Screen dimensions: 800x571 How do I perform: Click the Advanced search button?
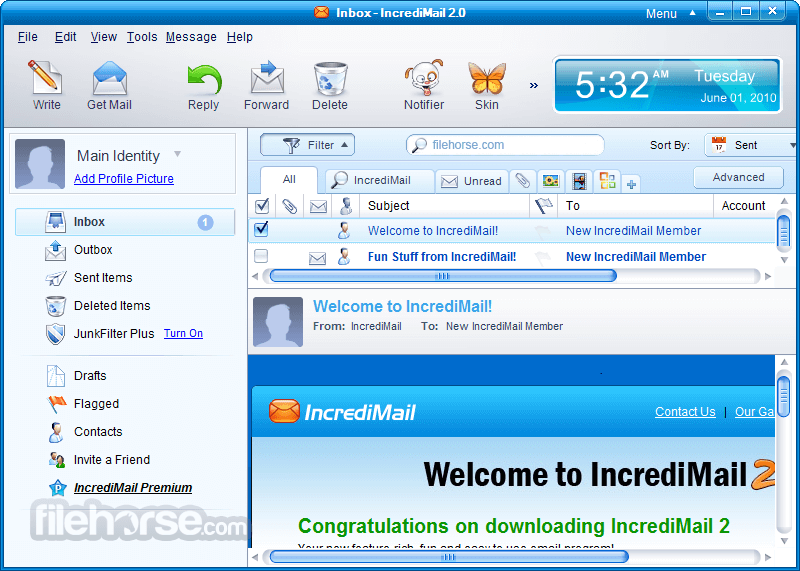pyautogui.click(x=738, y=177)
